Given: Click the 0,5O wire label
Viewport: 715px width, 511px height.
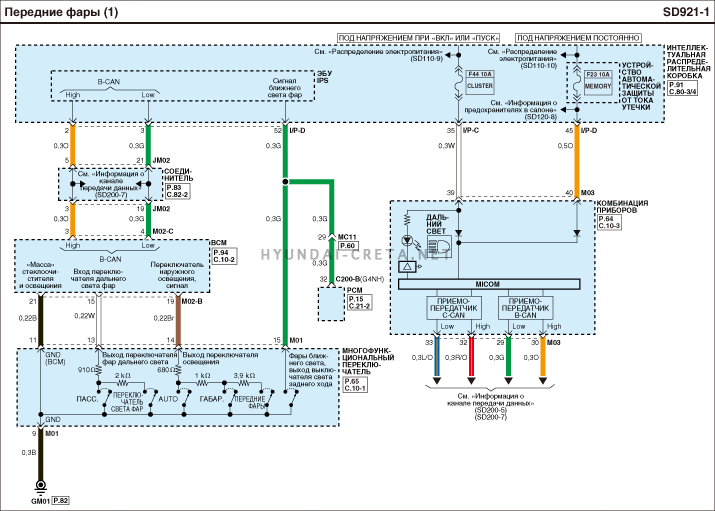Looking at the screenshot, I should pos(565,146).
